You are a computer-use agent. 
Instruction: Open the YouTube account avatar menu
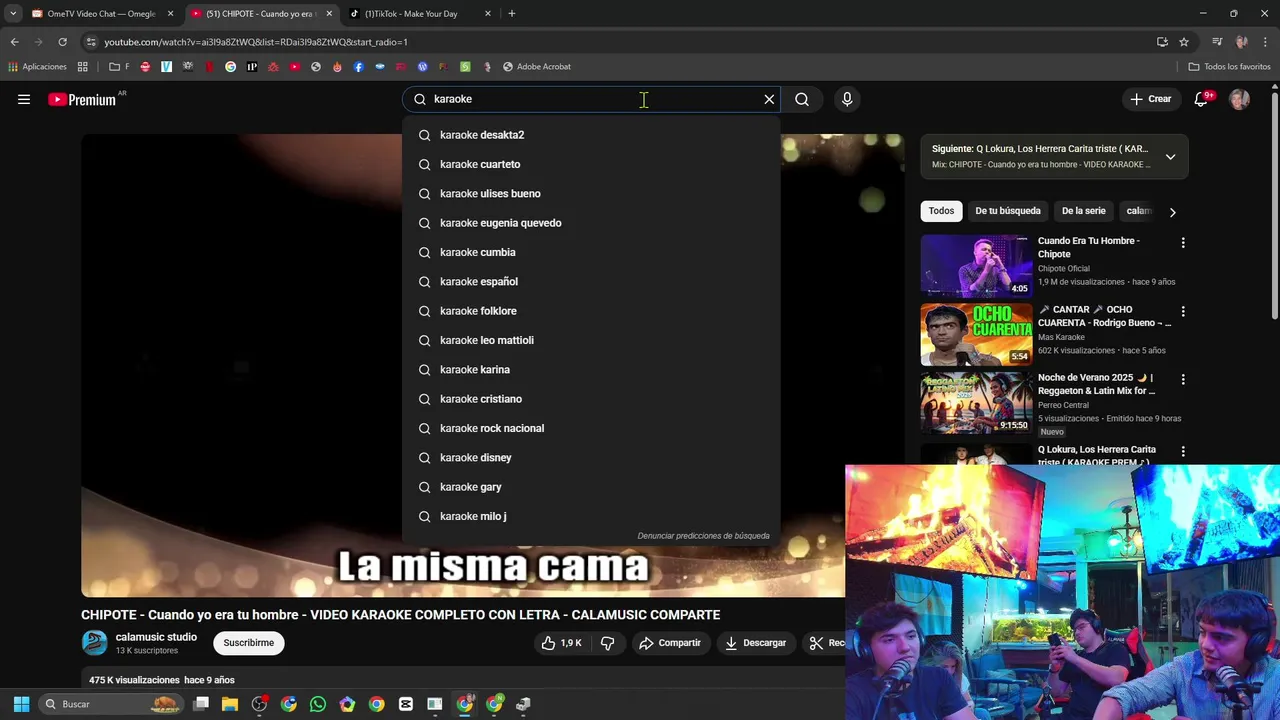(1239, 99)
